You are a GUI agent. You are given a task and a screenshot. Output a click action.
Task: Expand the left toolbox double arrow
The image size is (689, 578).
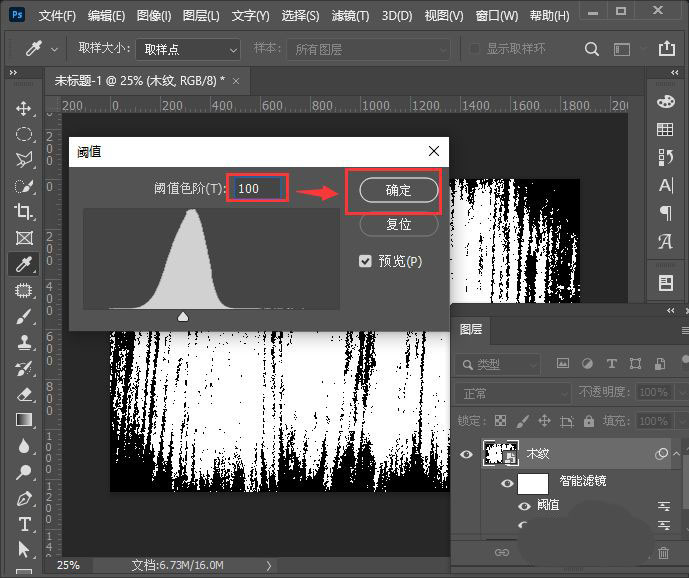click(13, 73)
